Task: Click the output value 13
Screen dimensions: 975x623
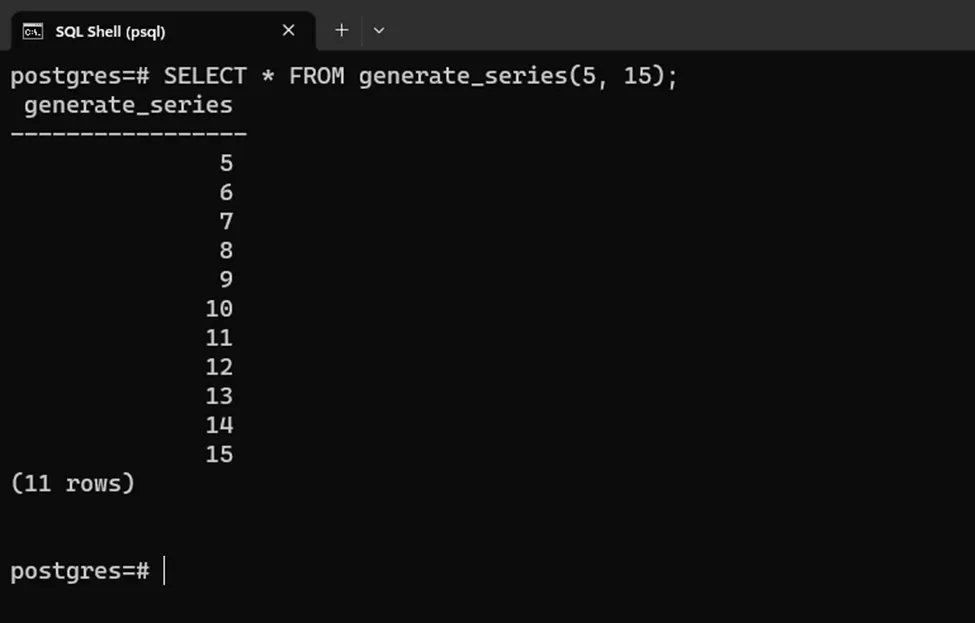Action: [219, 396]
